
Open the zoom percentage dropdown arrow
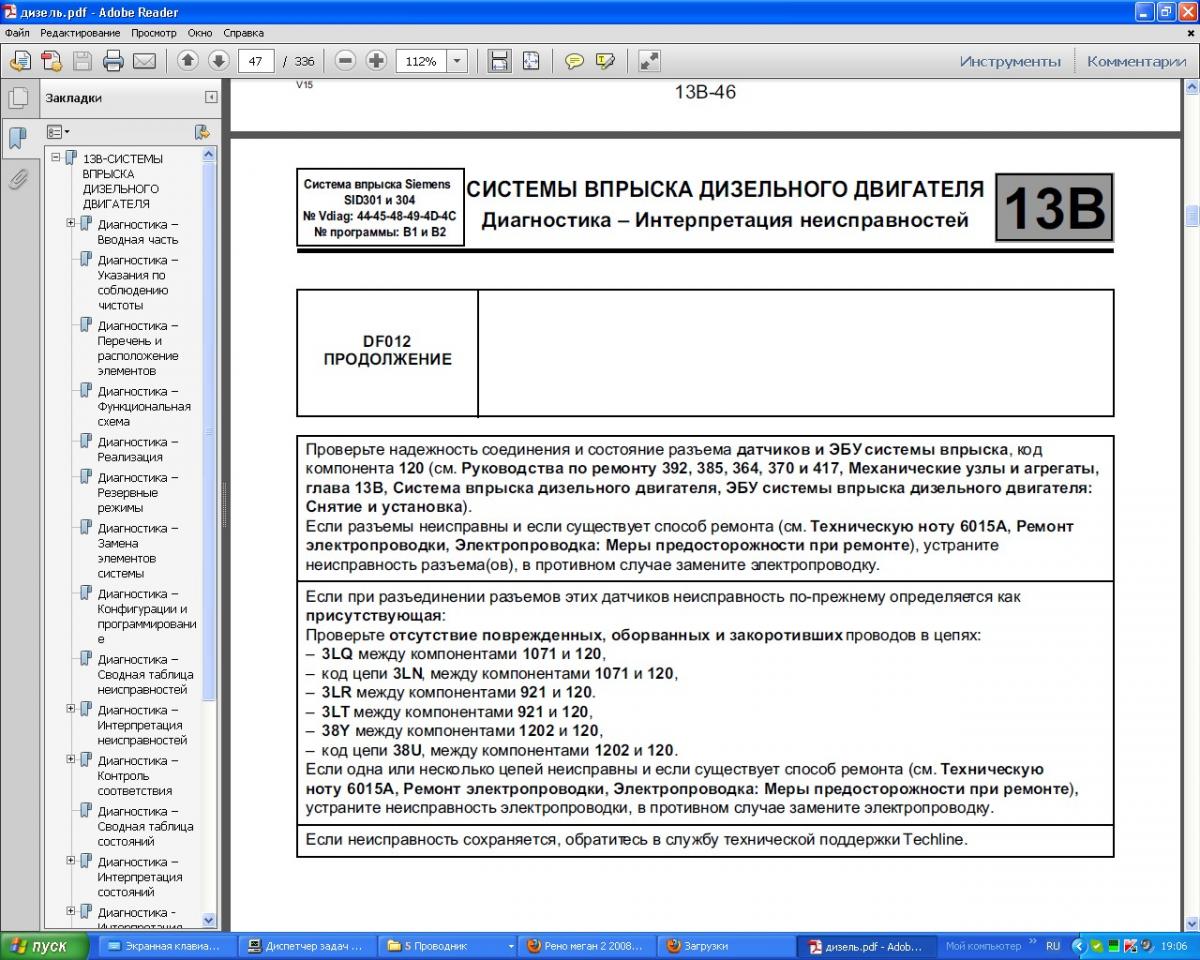click(x=457, y=61)
